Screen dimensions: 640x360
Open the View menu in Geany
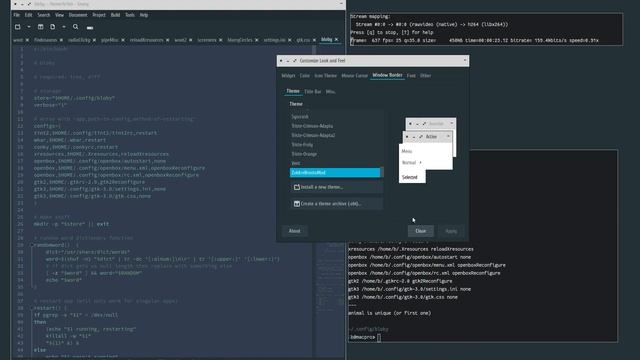[x=60, y=15]
